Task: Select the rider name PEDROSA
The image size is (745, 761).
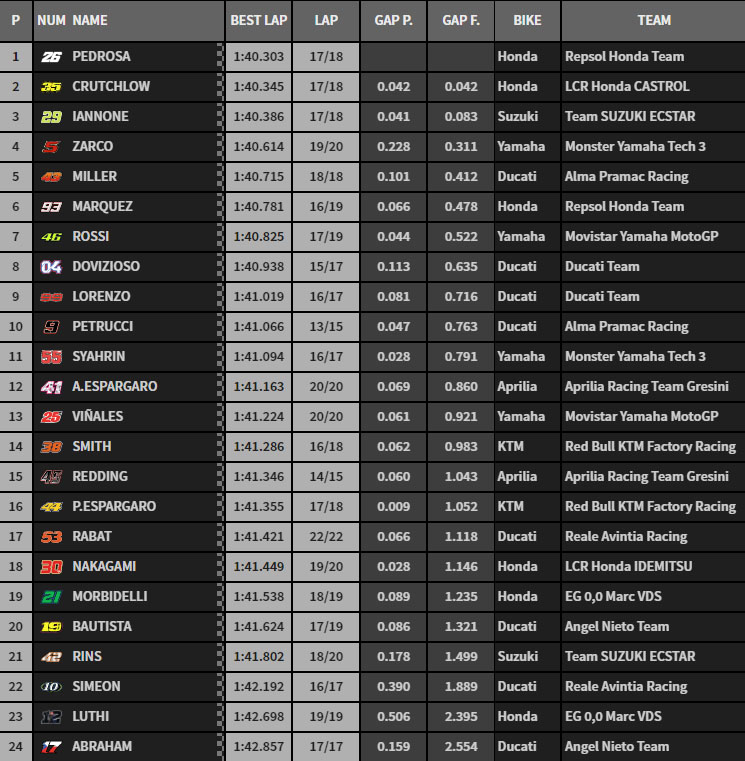Action: click(x=101, y=56)
